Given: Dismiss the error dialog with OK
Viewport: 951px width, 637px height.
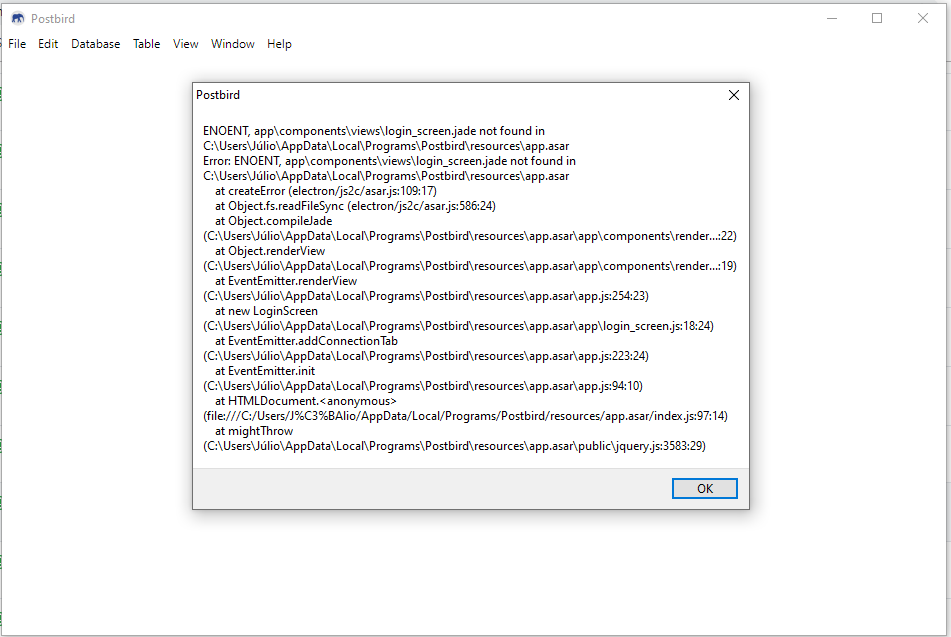Looking at the screenshot, I should pos(704,488).
